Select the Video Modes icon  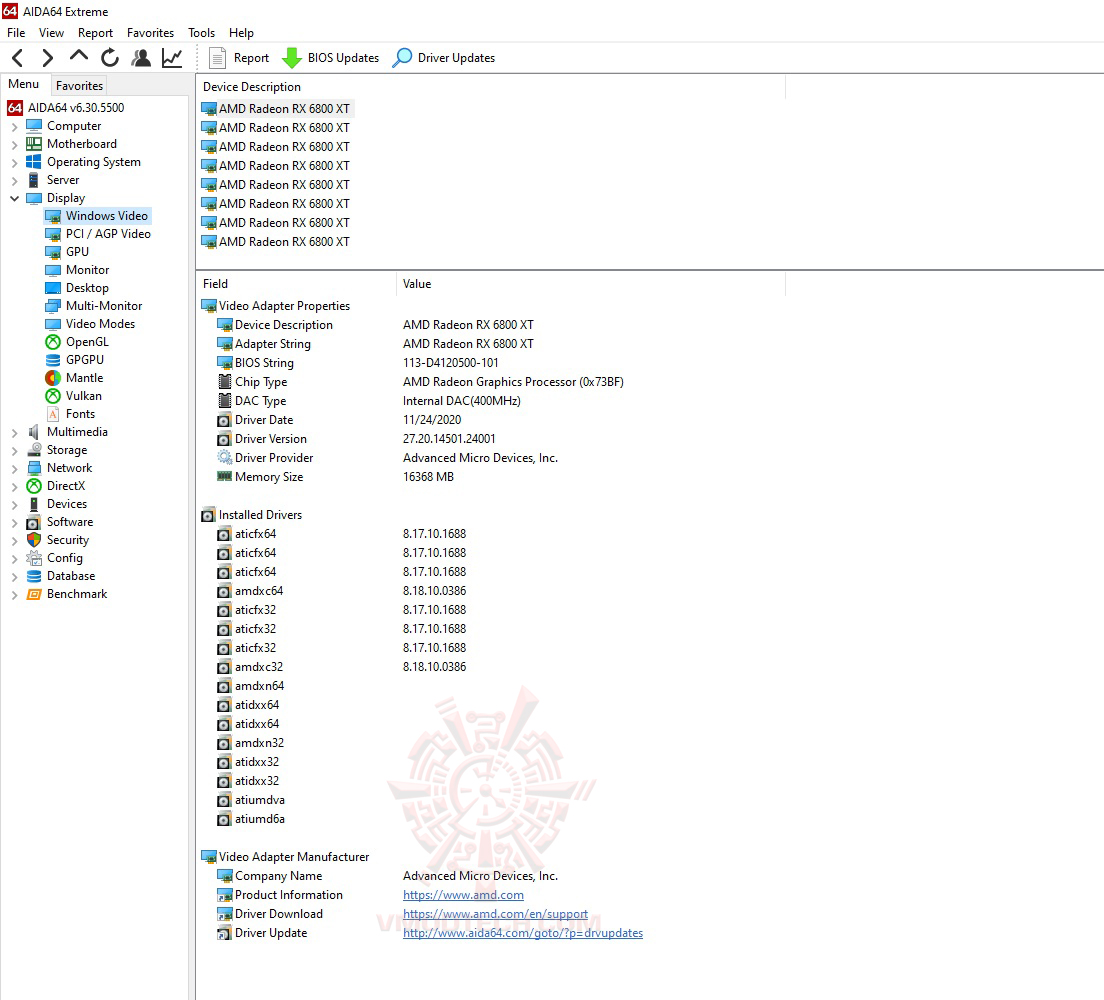(53, 324)
